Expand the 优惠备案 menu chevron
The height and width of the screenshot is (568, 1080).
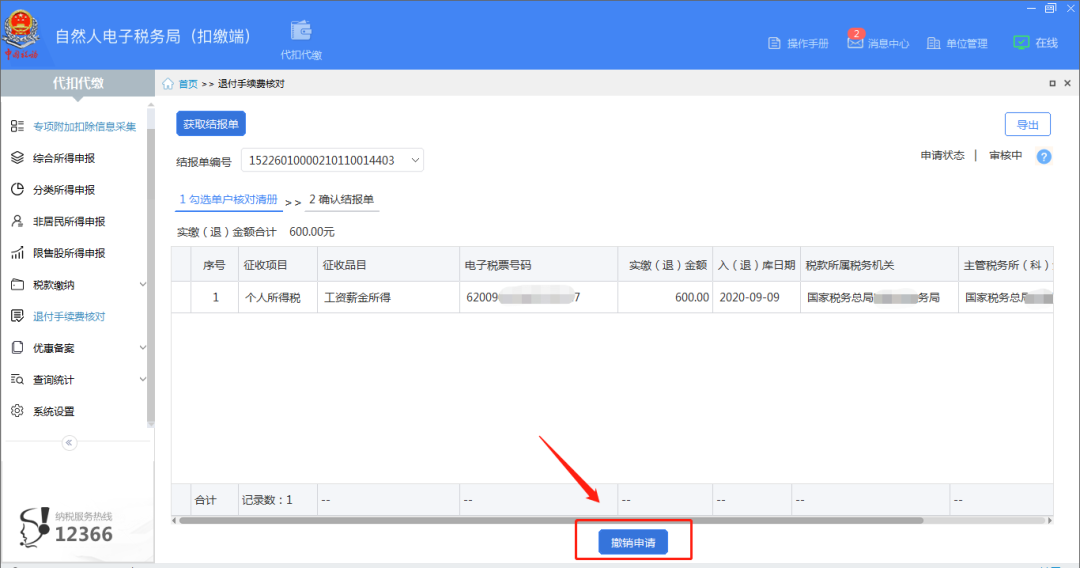(x=143, y=348)
